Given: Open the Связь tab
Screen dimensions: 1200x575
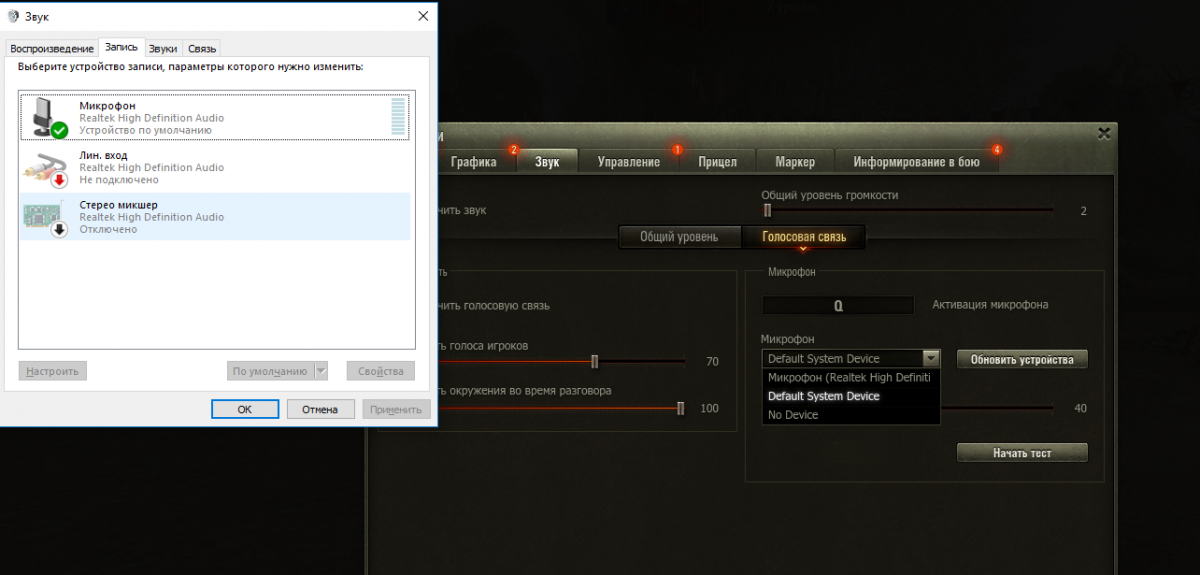Looking at the screenshot, I should pos(201,48).
